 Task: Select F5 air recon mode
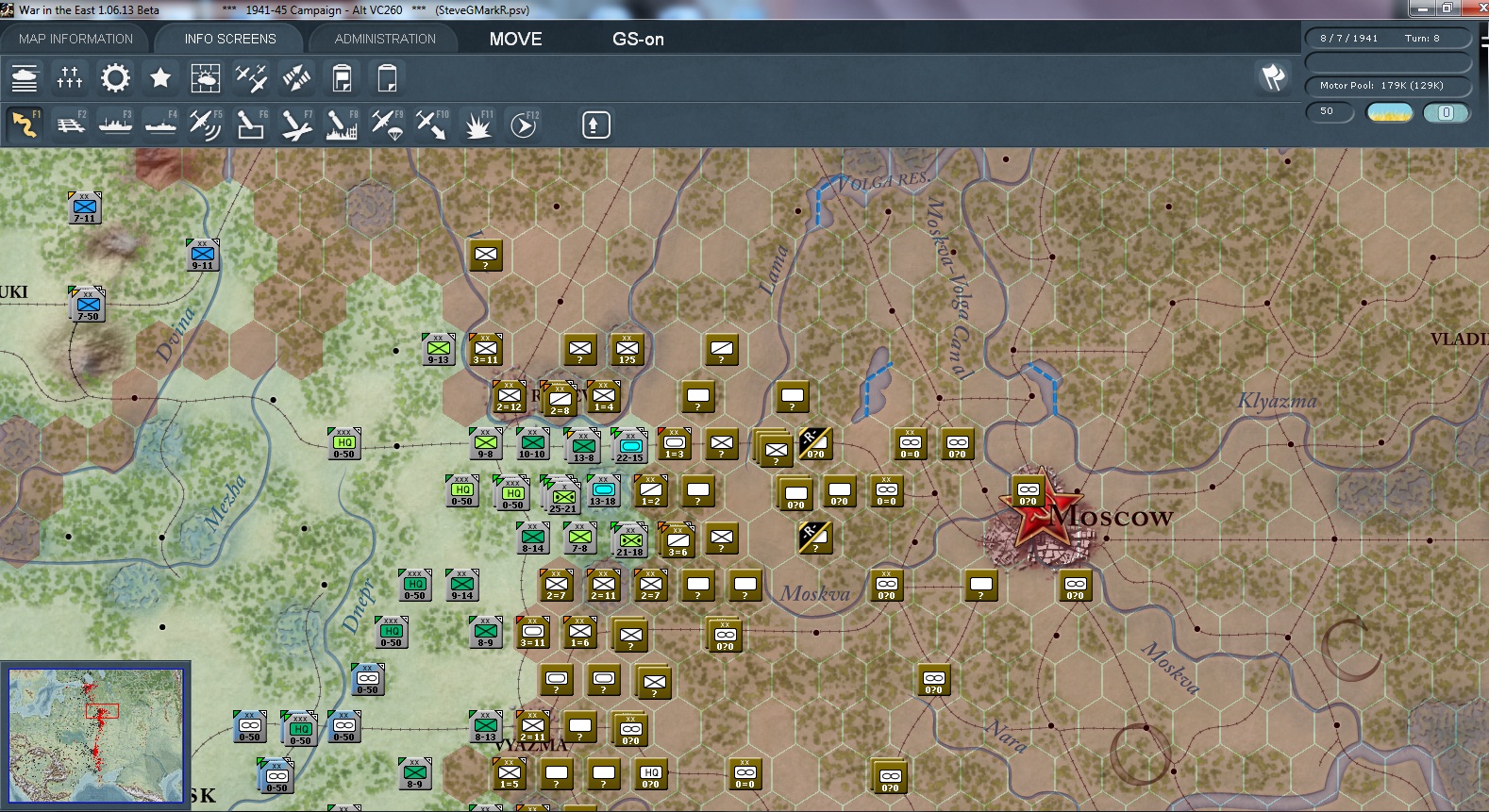pyautogui.click(x=206, y=124)
